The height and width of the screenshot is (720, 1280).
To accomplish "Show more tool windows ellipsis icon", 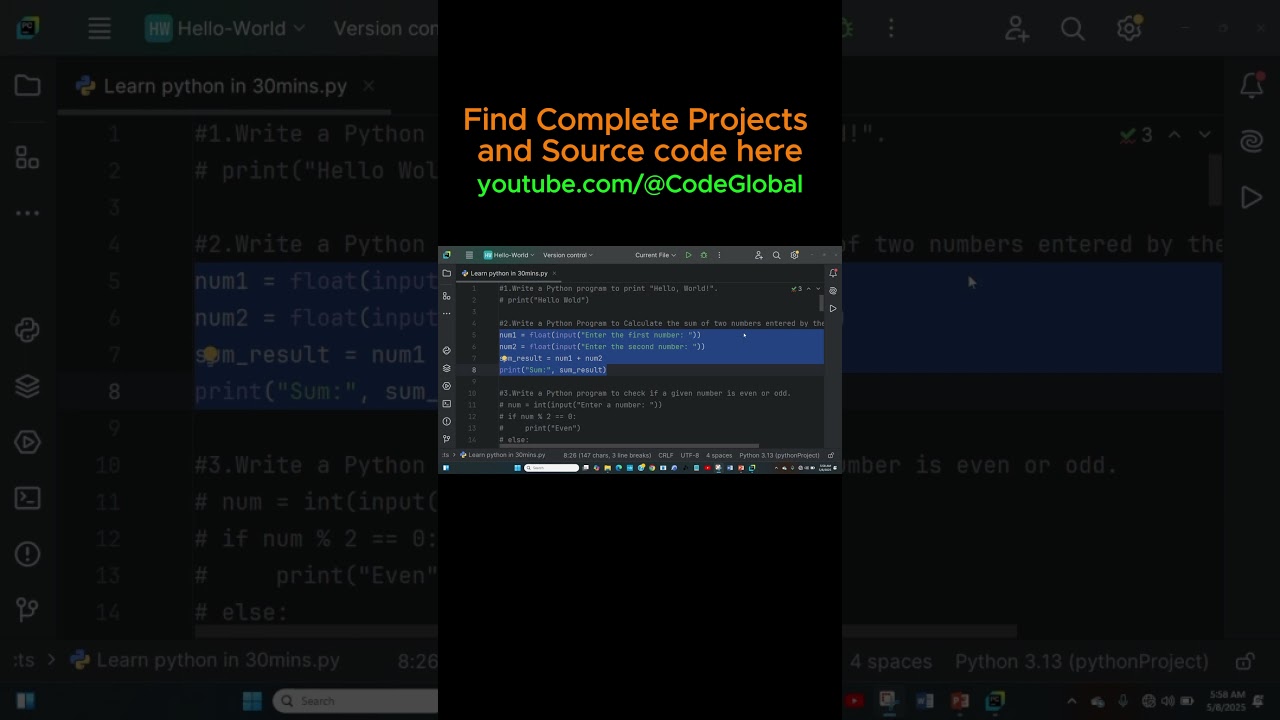I will [x=447, y=313].
